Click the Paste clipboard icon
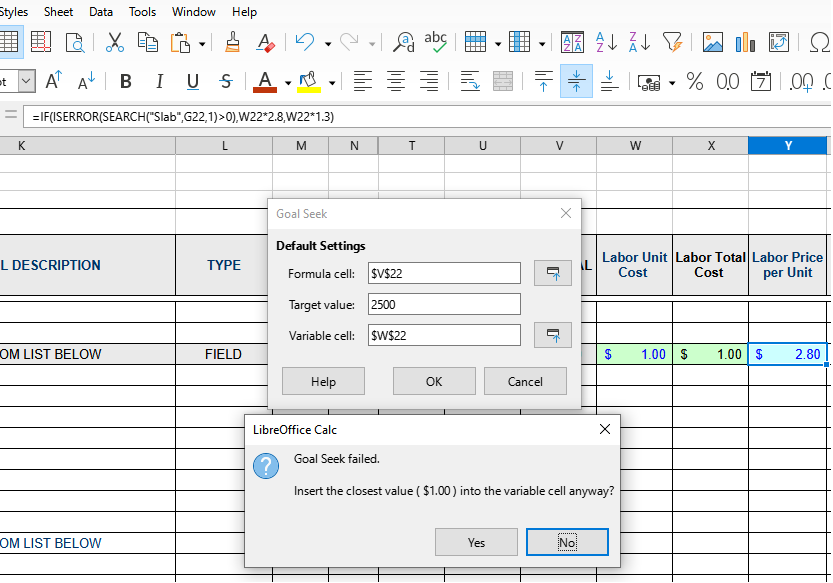 [180, 43]
